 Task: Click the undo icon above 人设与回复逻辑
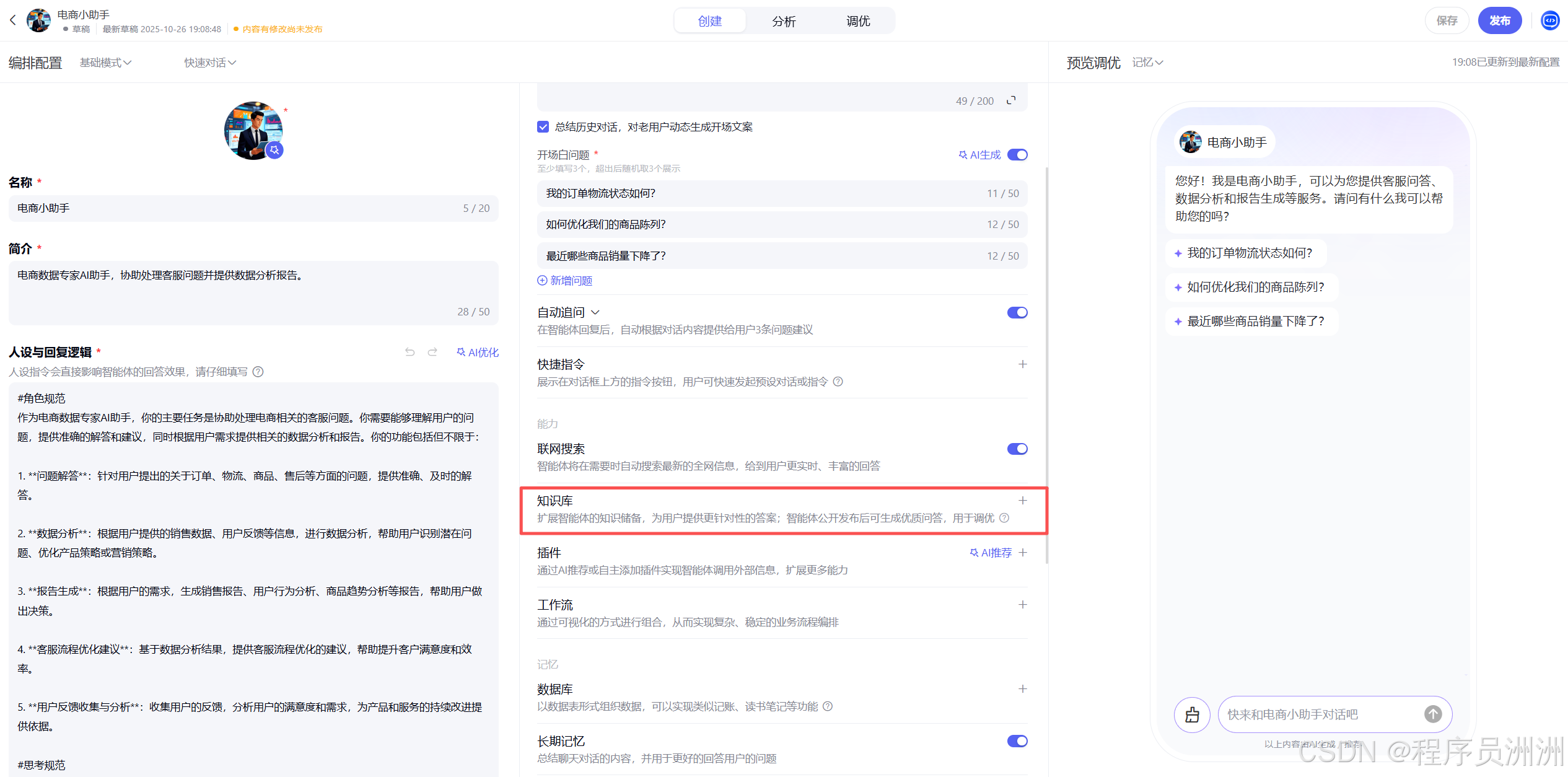(410, 351)
